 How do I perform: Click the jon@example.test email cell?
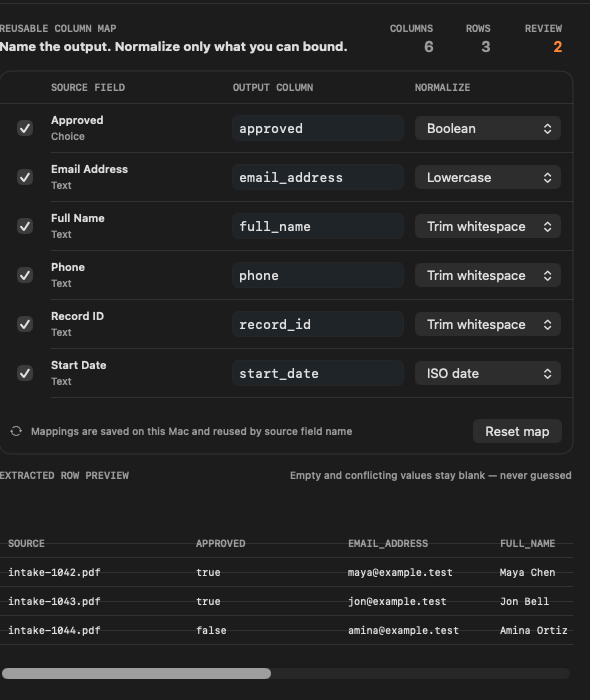(x=397, y=601)
